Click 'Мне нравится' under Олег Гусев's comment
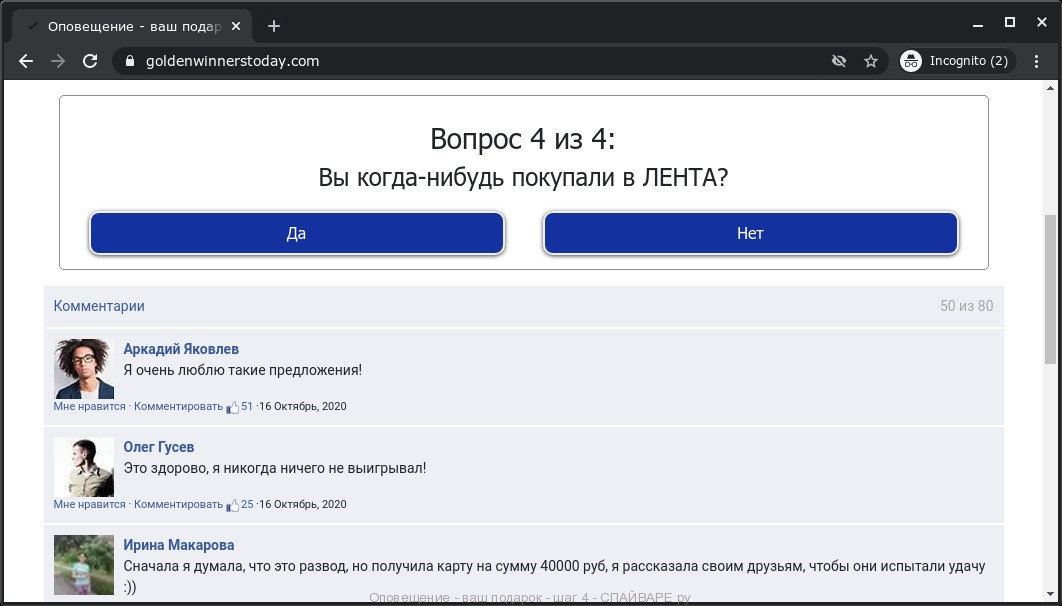 tap(89, 504)
